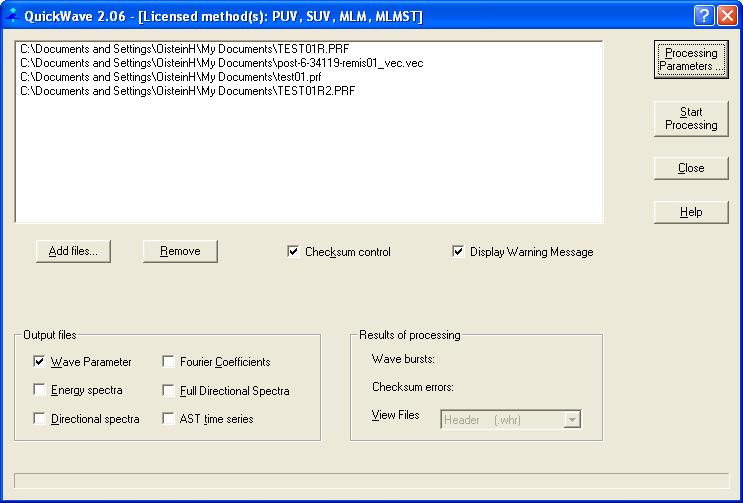Toggle the Checksum control checkbox
This screenshot has height=503, width=743.
(x=293, y=252)
